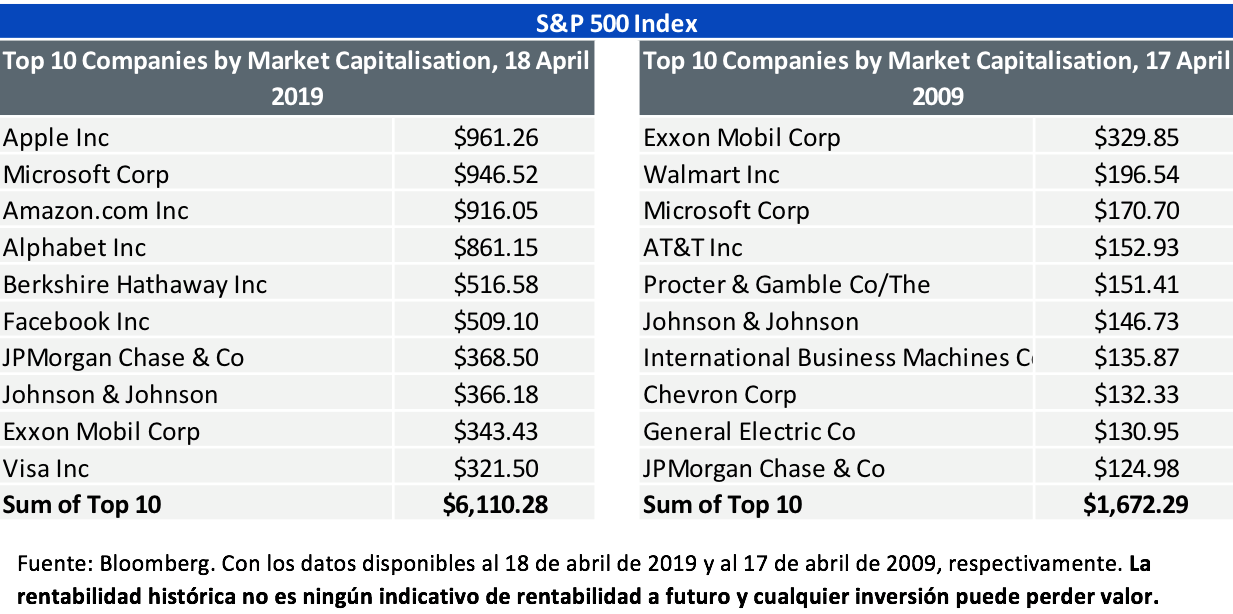
Task: Select the Walmart Inc company cell
Action: click(x=711, y=175)
